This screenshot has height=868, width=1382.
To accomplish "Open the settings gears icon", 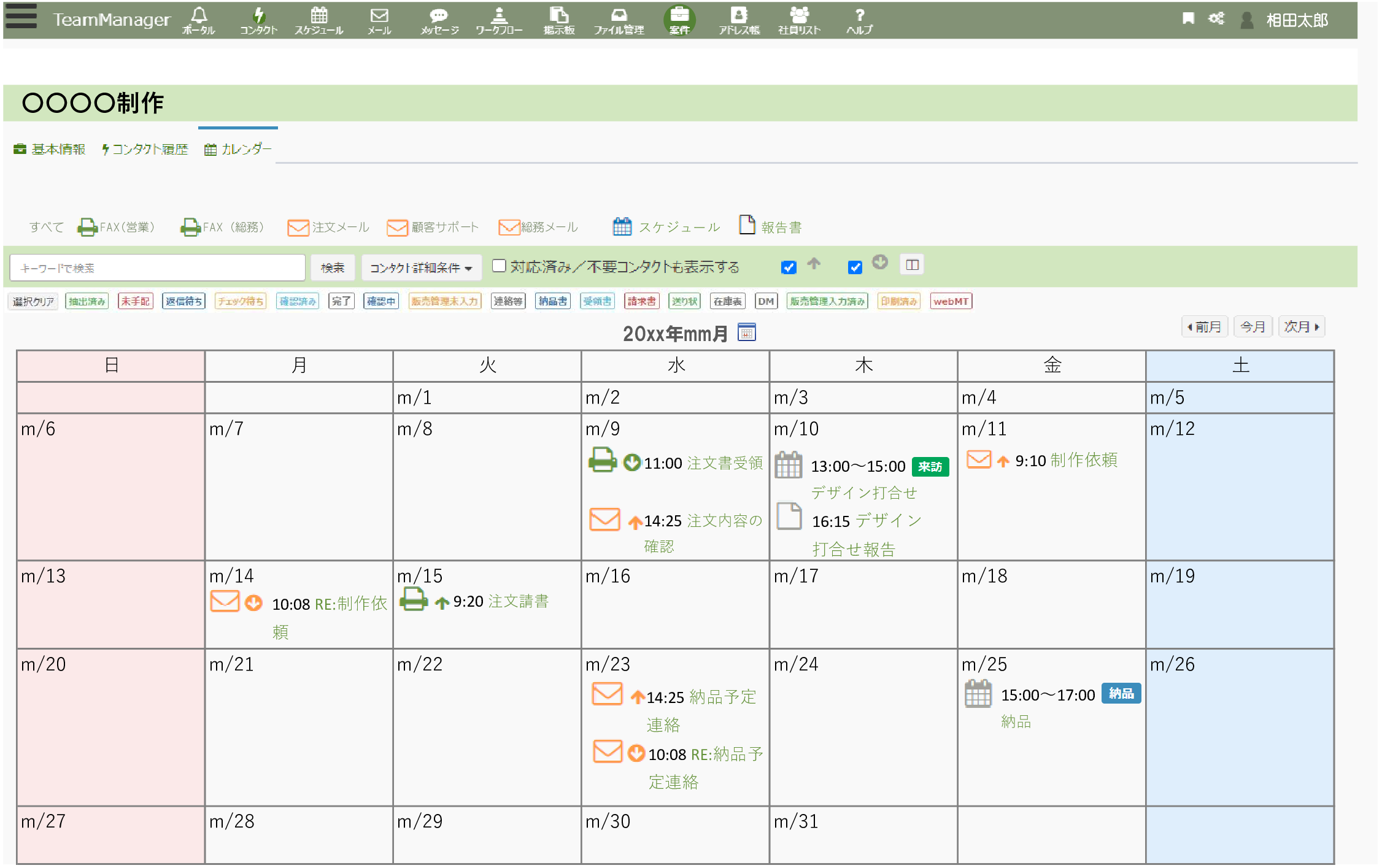I will (1216, 18).
